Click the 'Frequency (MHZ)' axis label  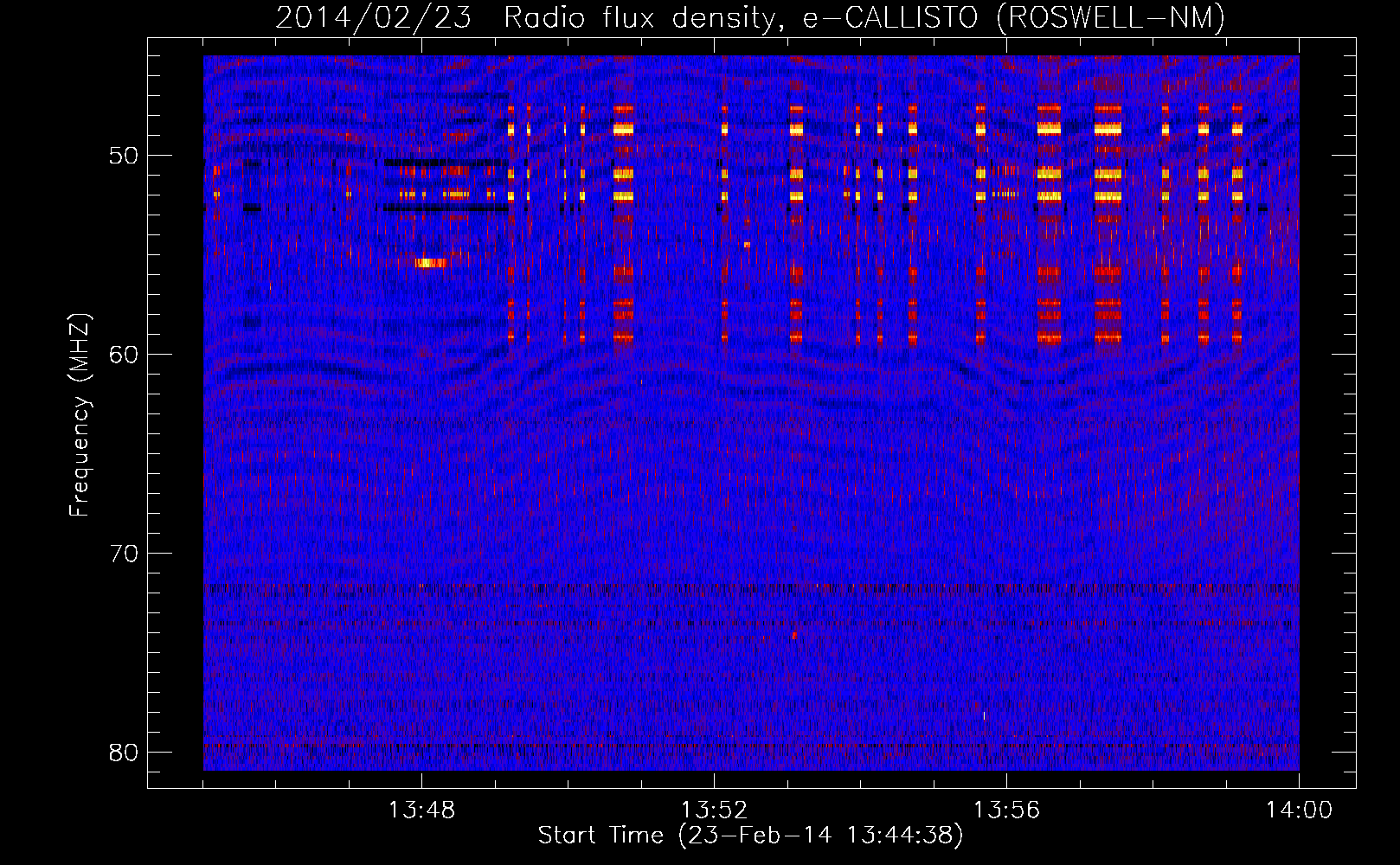[79, 415]
